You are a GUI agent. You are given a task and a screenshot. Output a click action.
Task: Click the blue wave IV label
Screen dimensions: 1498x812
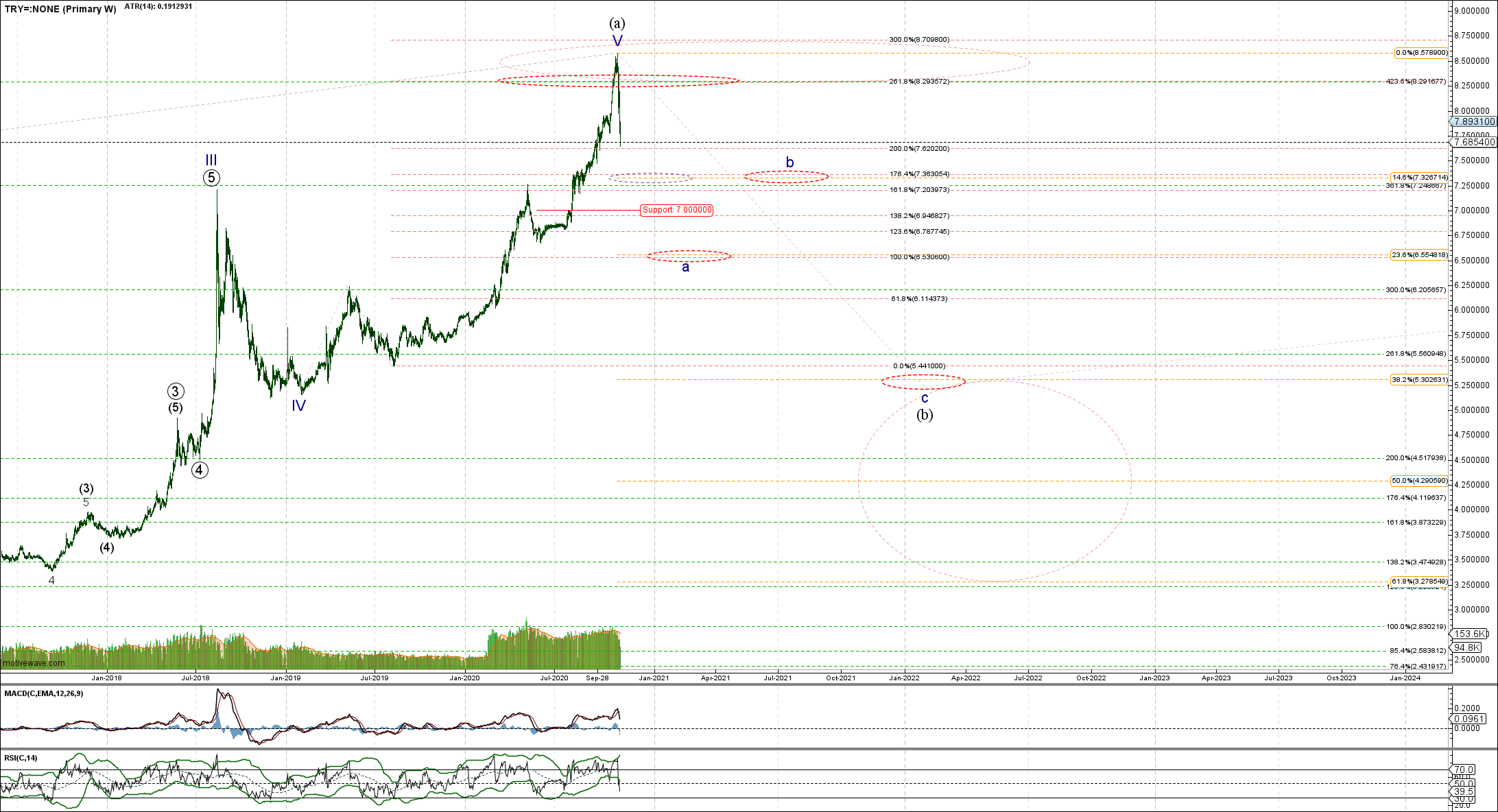click(298, 405)
